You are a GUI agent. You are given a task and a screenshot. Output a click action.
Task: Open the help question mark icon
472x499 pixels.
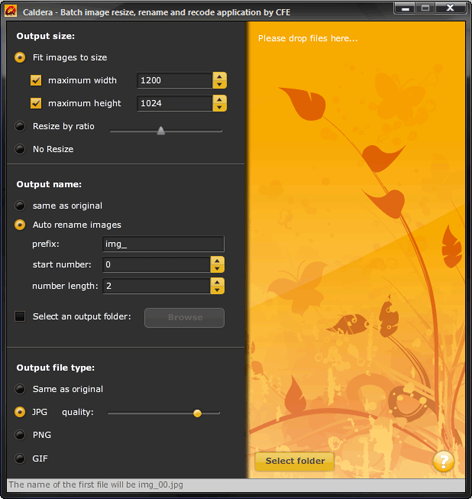443,461
